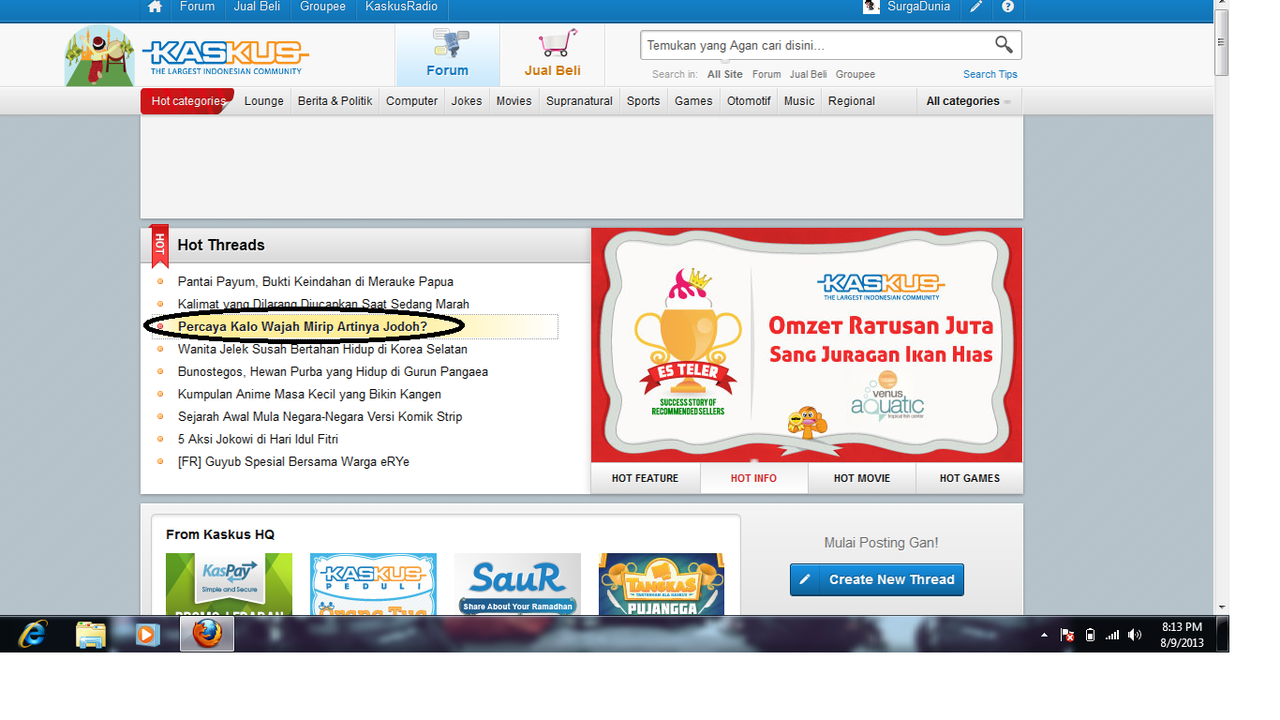Image resolution: width=1280 pixels, height=720 pixels.
Task: Open thread Kalimat yang Dilarang Diucapkan
Action: 323,304
